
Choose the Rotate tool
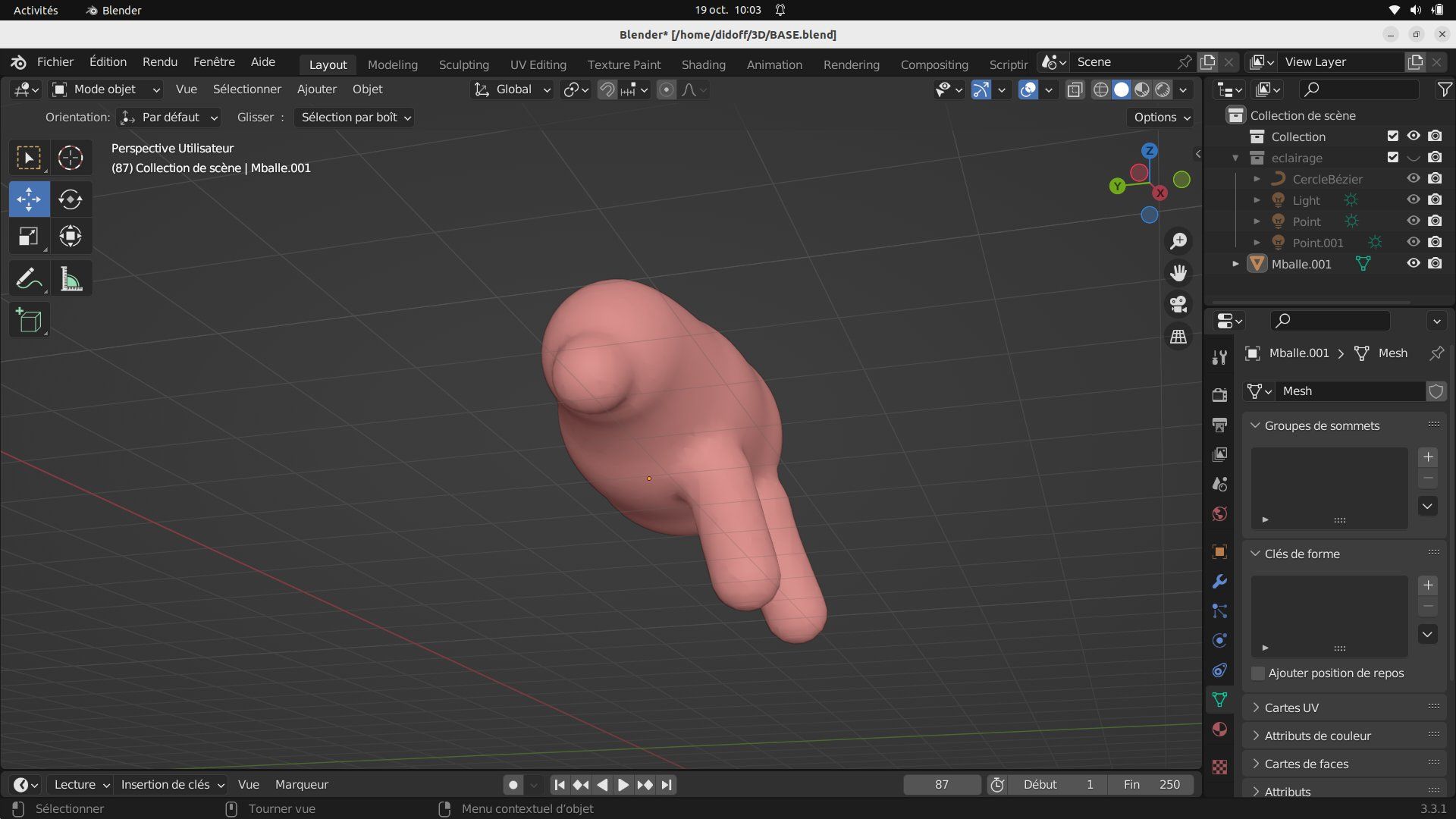(x=71, y=199)
